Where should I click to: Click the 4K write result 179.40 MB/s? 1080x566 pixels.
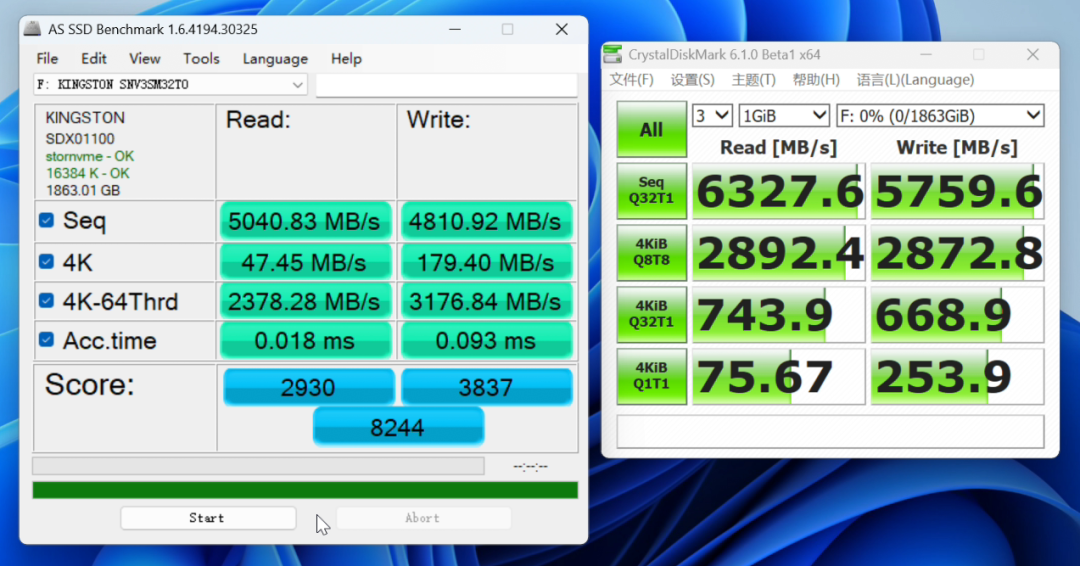click(486, 262)
